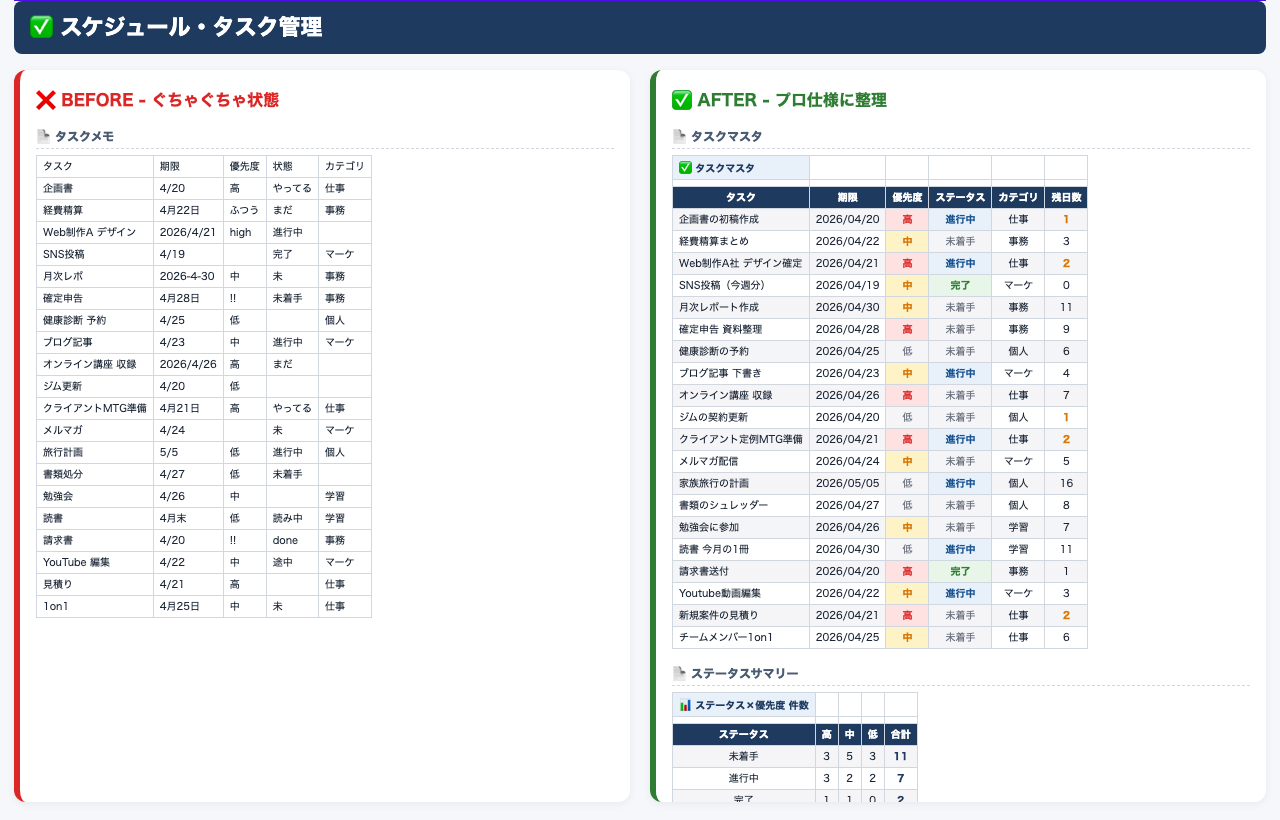The image size is (1280, 820).
Task: Click the 読書 今月の1冊 task cell
Action: [741, 549]
